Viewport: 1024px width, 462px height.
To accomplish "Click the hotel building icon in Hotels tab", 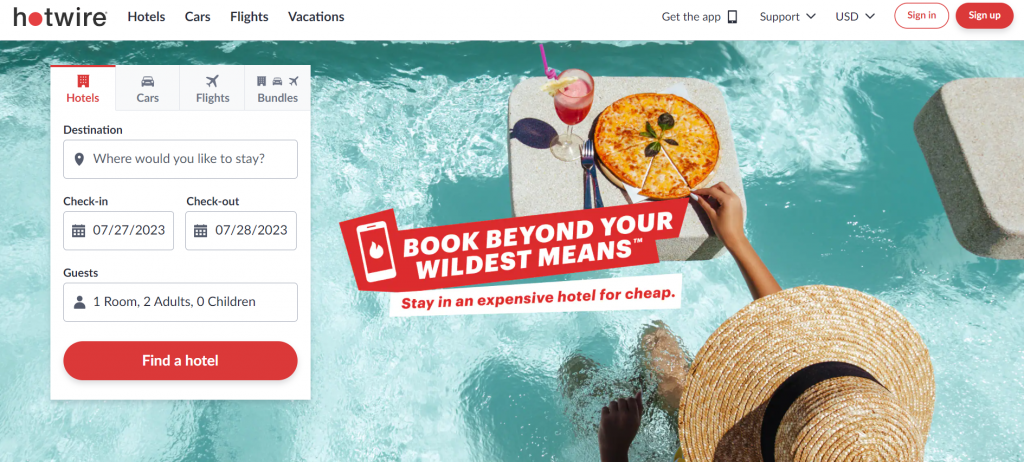I will (83, 81).
